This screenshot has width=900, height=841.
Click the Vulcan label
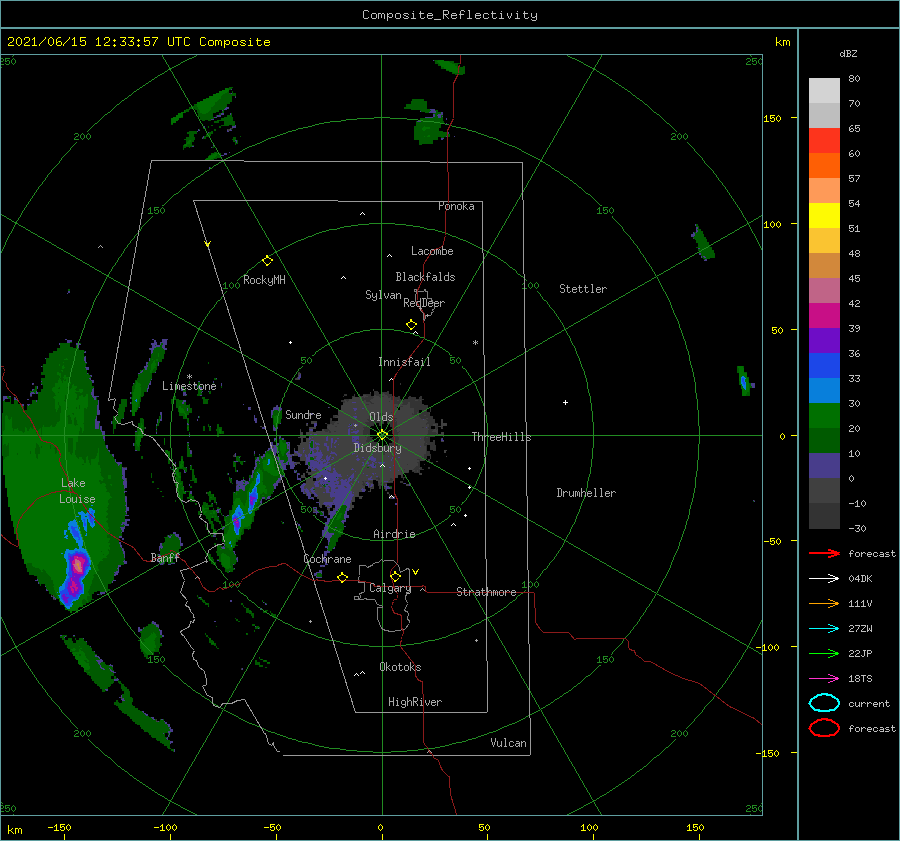[x=508, y=743]
